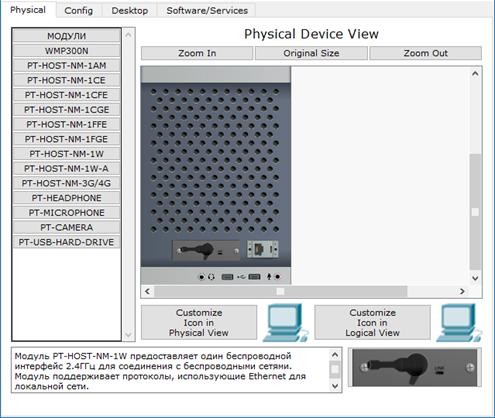The width and height of the screenshot is (495, 418).
Task: Open the Desktop tab
Action: click(130, 11)
